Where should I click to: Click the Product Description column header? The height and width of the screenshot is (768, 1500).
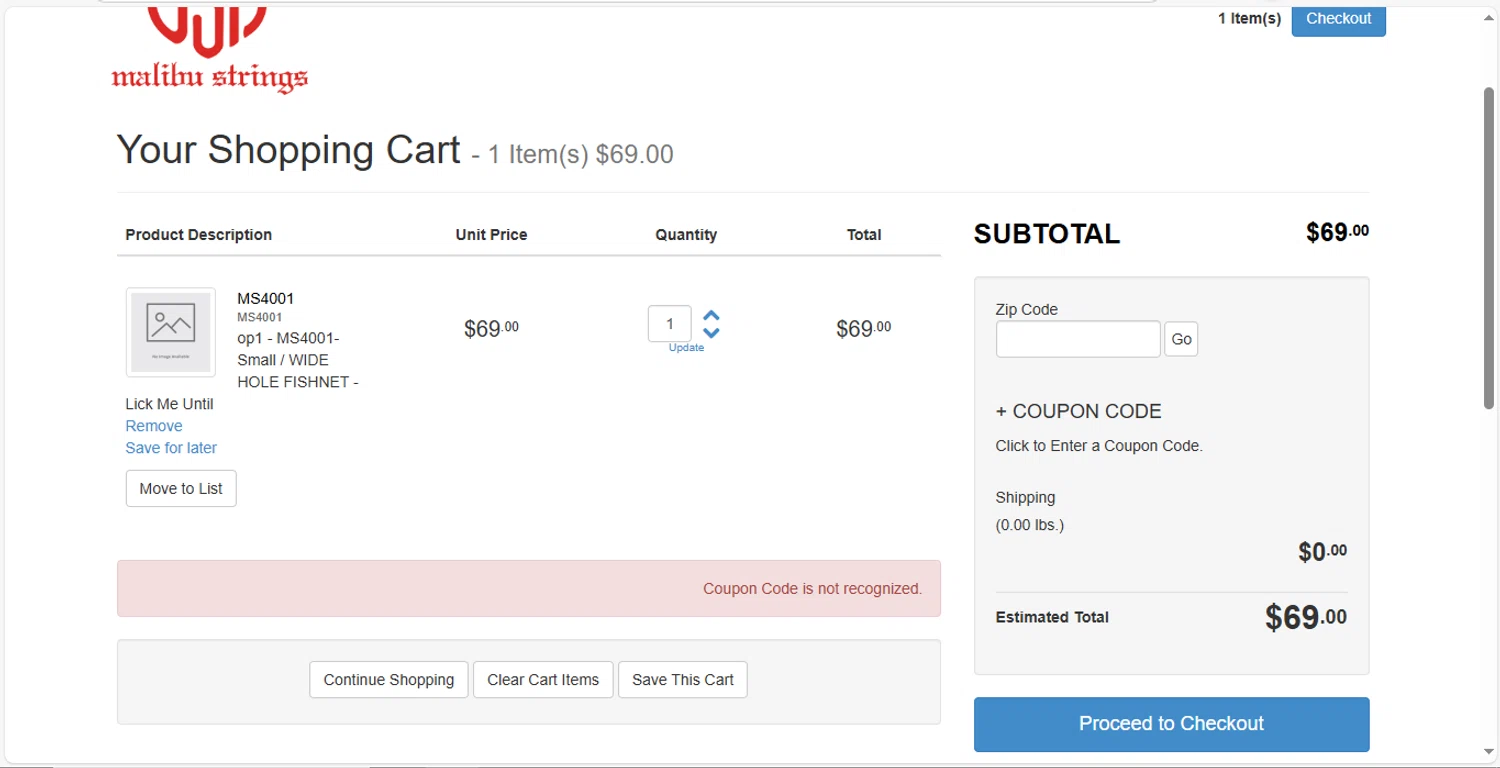pyautogui.click(x=198, y=235)
